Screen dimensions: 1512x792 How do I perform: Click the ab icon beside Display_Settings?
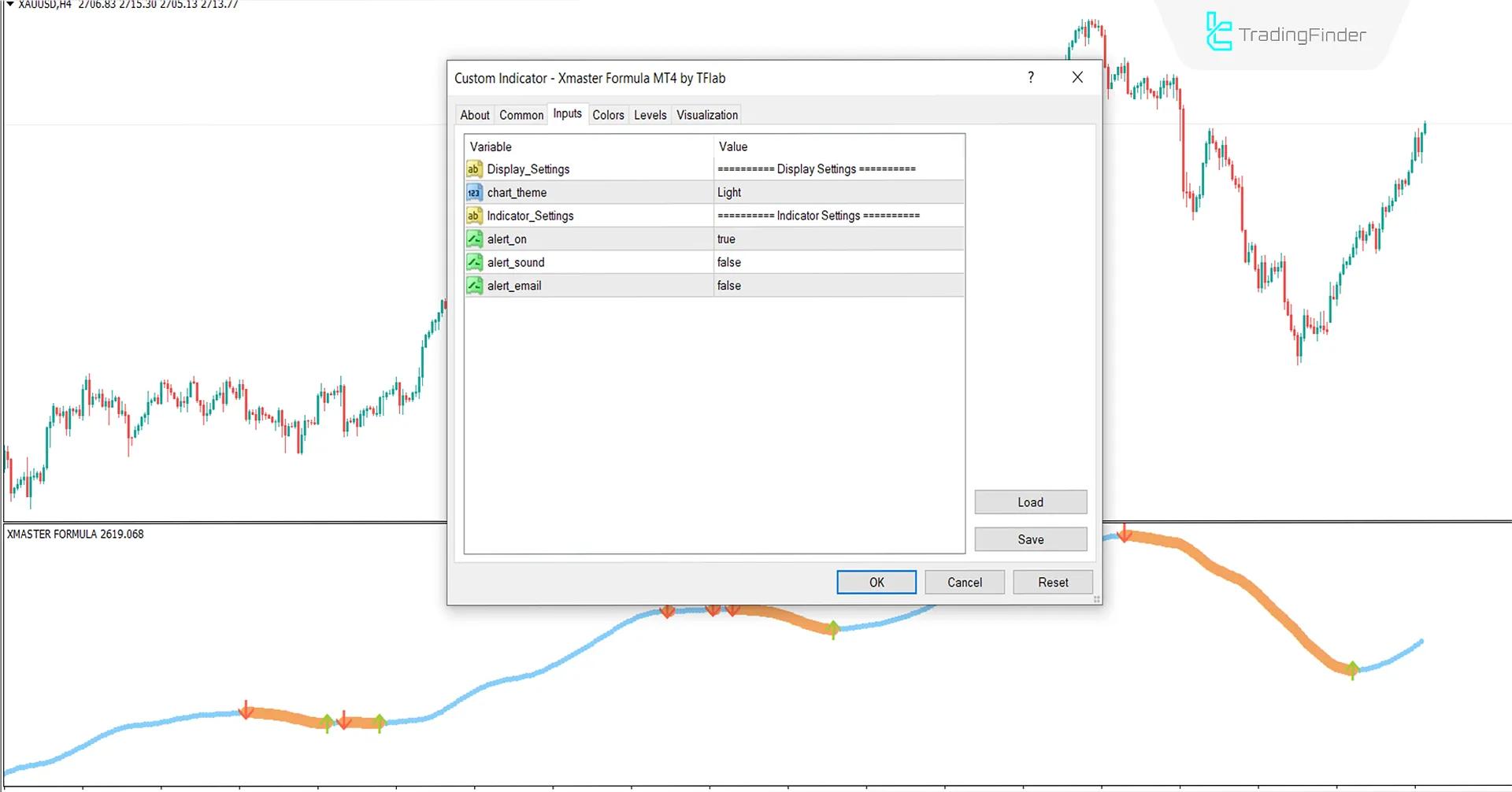coord(474,168)
